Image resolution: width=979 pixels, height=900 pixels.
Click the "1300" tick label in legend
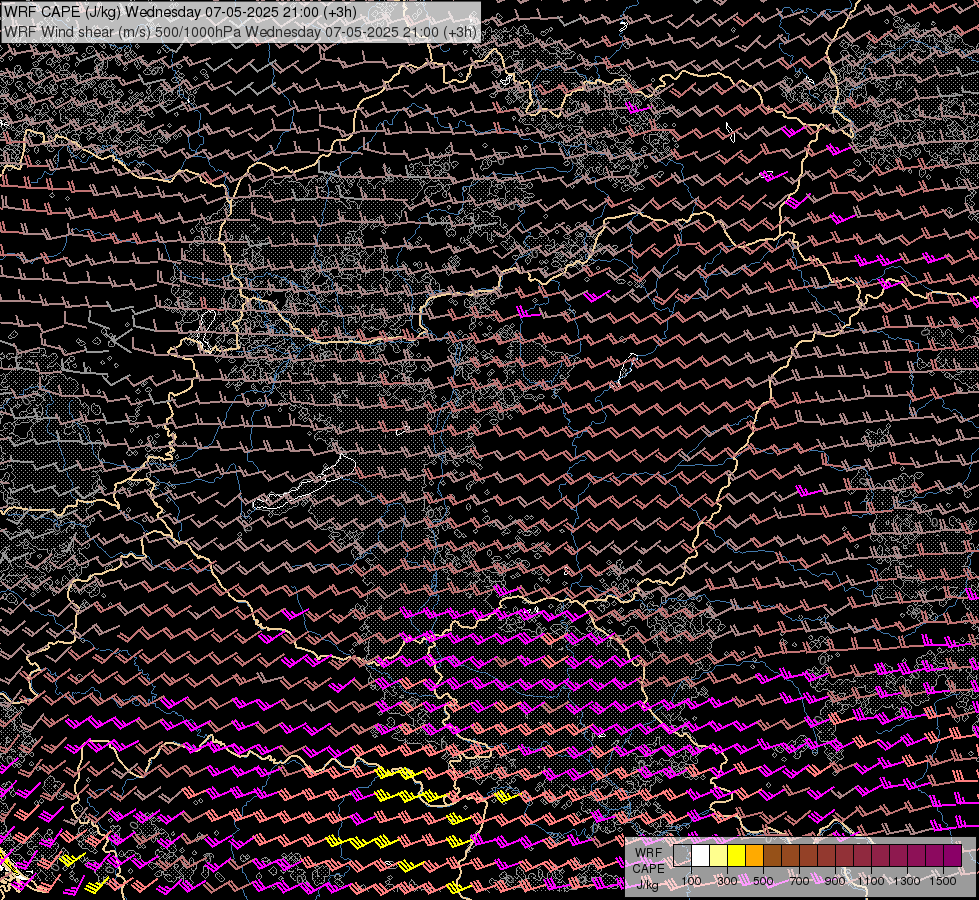tap(907, 881)
